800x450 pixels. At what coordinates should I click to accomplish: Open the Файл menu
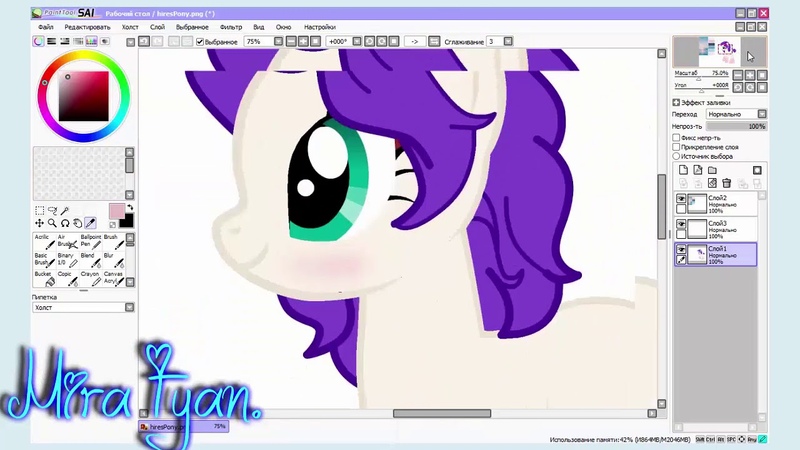point(45,27)
